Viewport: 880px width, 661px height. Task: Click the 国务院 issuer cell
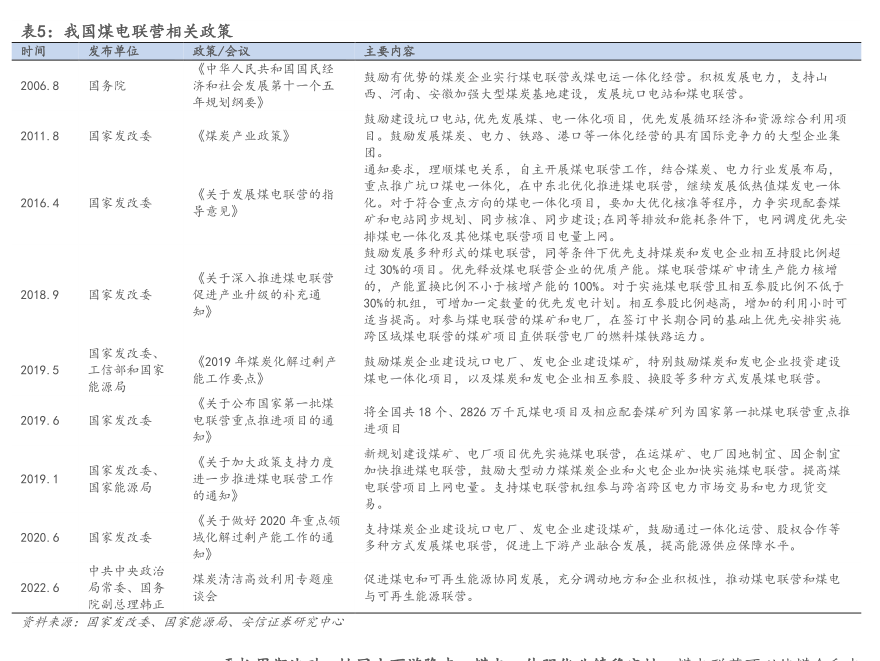(107, 86)
